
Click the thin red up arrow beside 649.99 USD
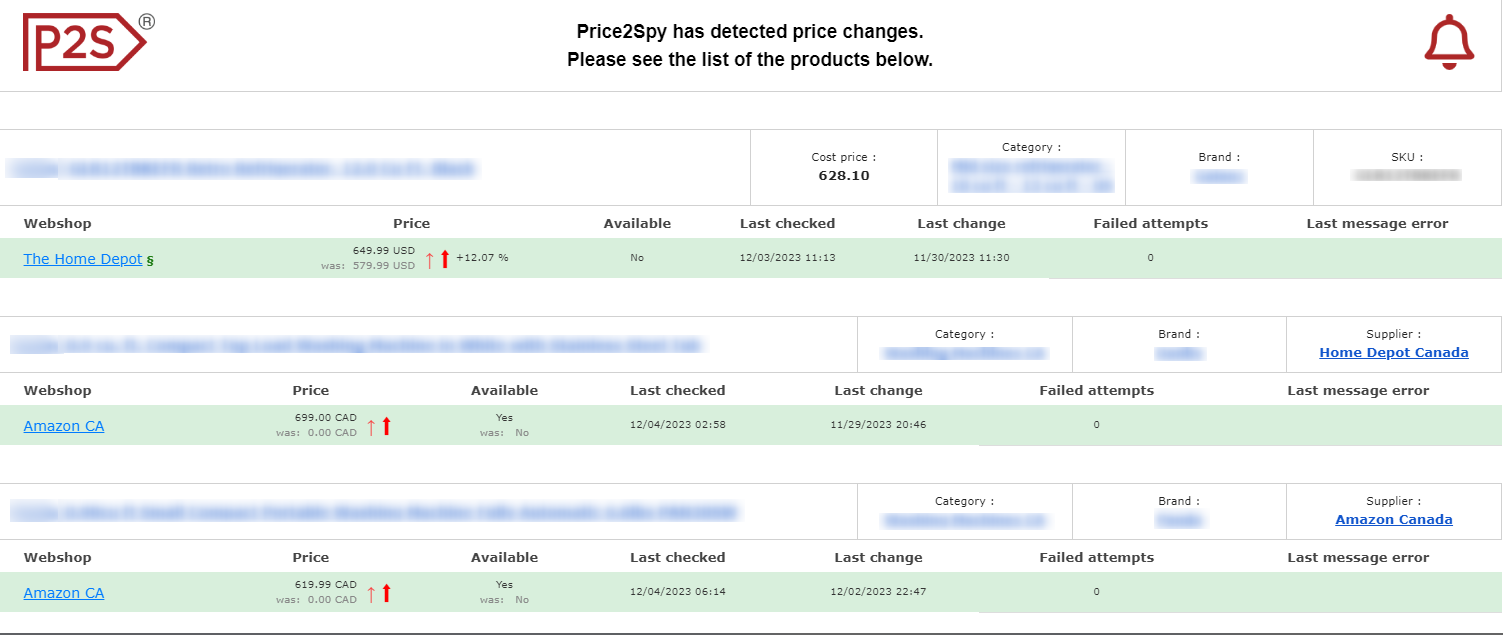point(429,259)
